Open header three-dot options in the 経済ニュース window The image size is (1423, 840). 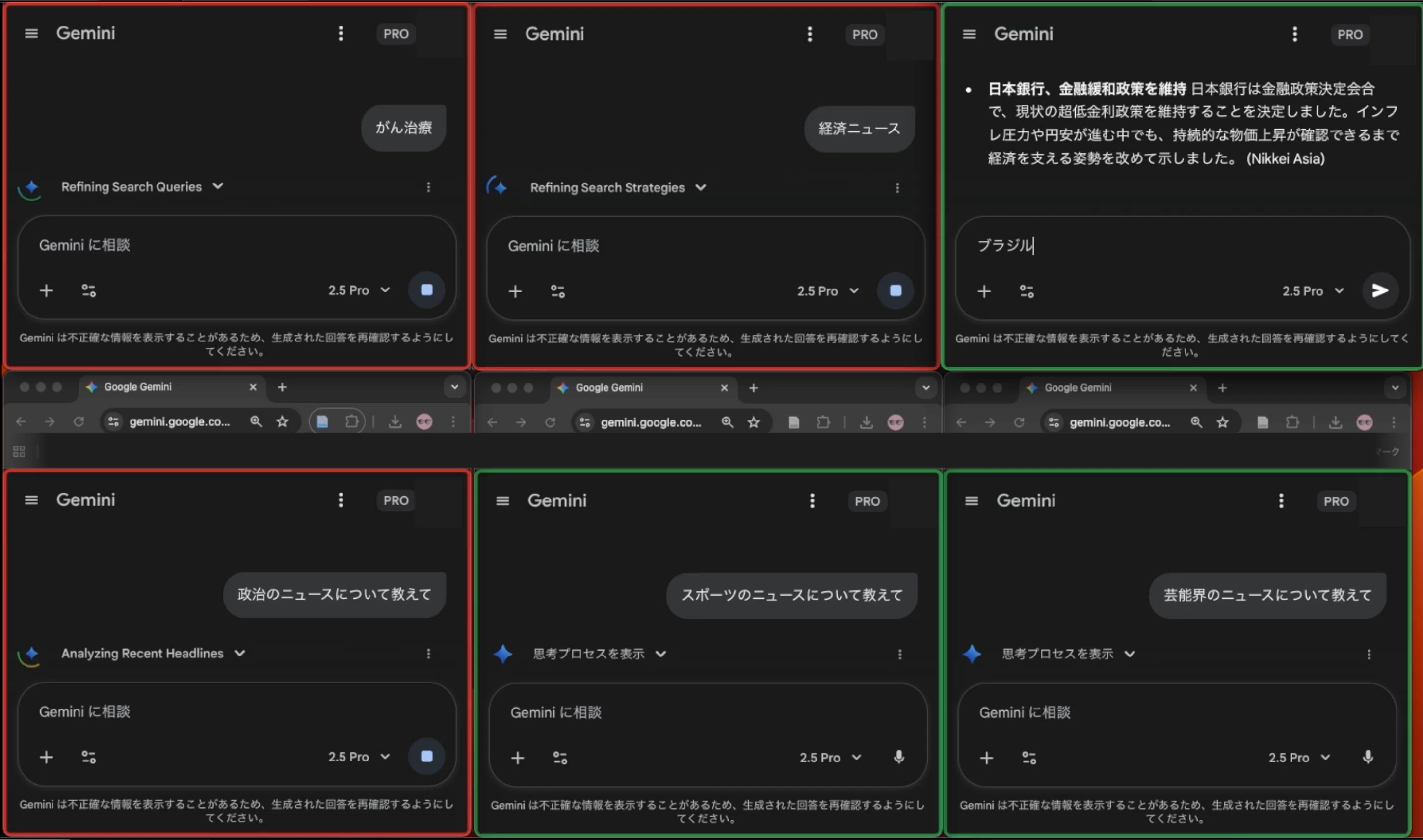pyautogui.click(x=810, y=34)
